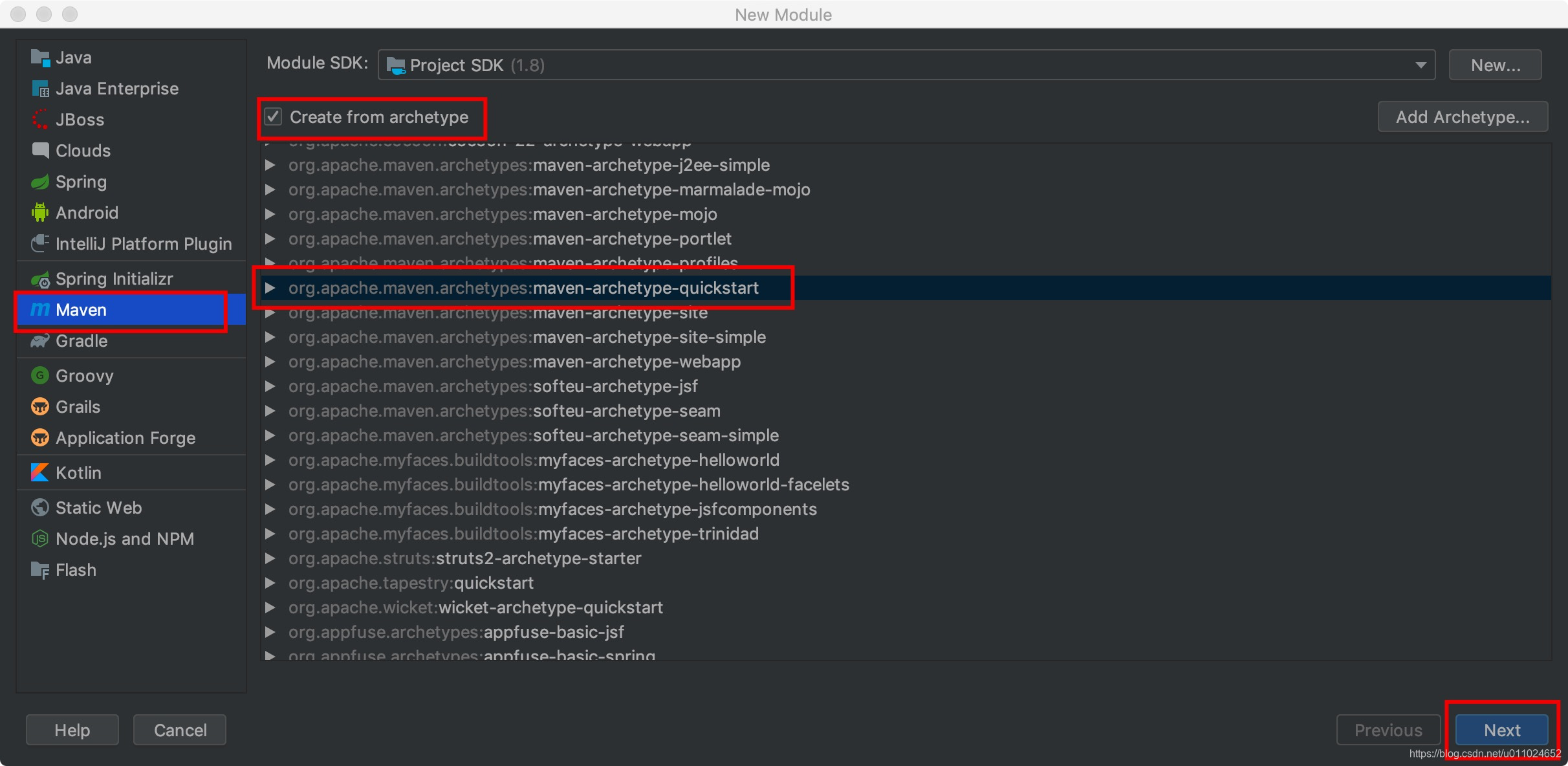Select the wicket-archetype-quickstart list row
This screenshot has width=1568, height=766.
550,607
